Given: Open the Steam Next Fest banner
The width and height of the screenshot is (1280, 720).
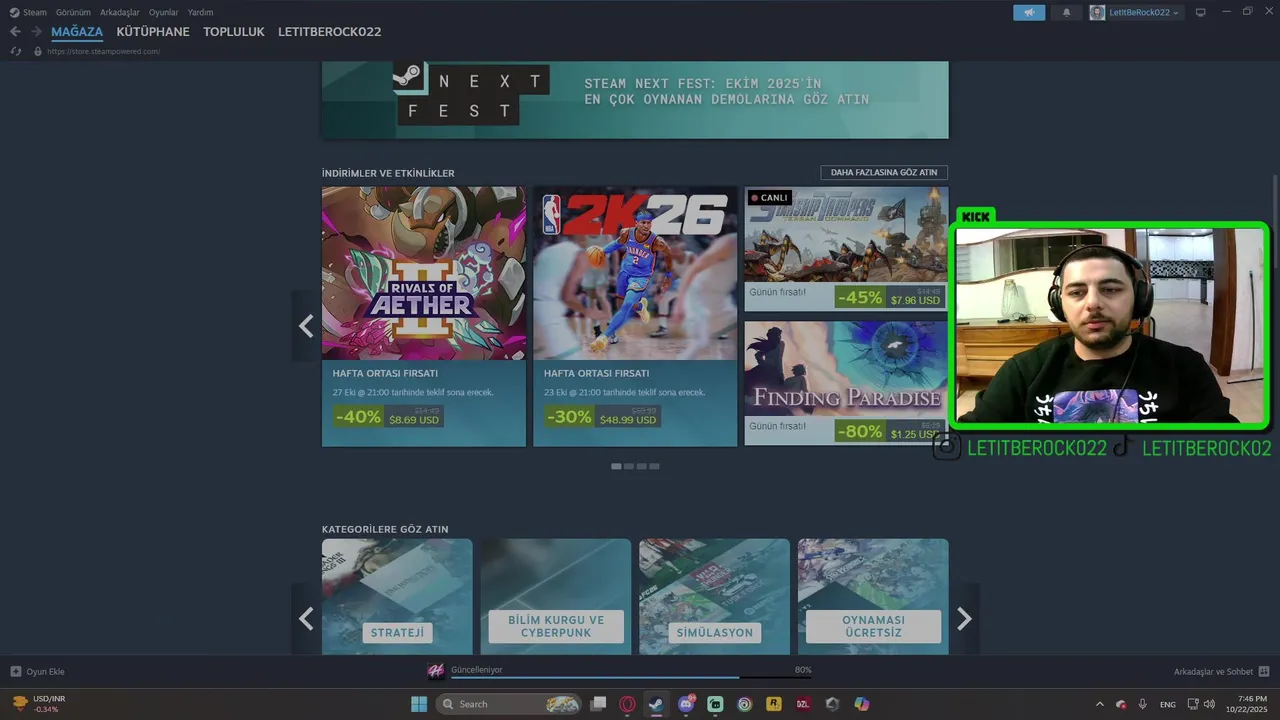Looking at the screenshot, I should point(635,99).
